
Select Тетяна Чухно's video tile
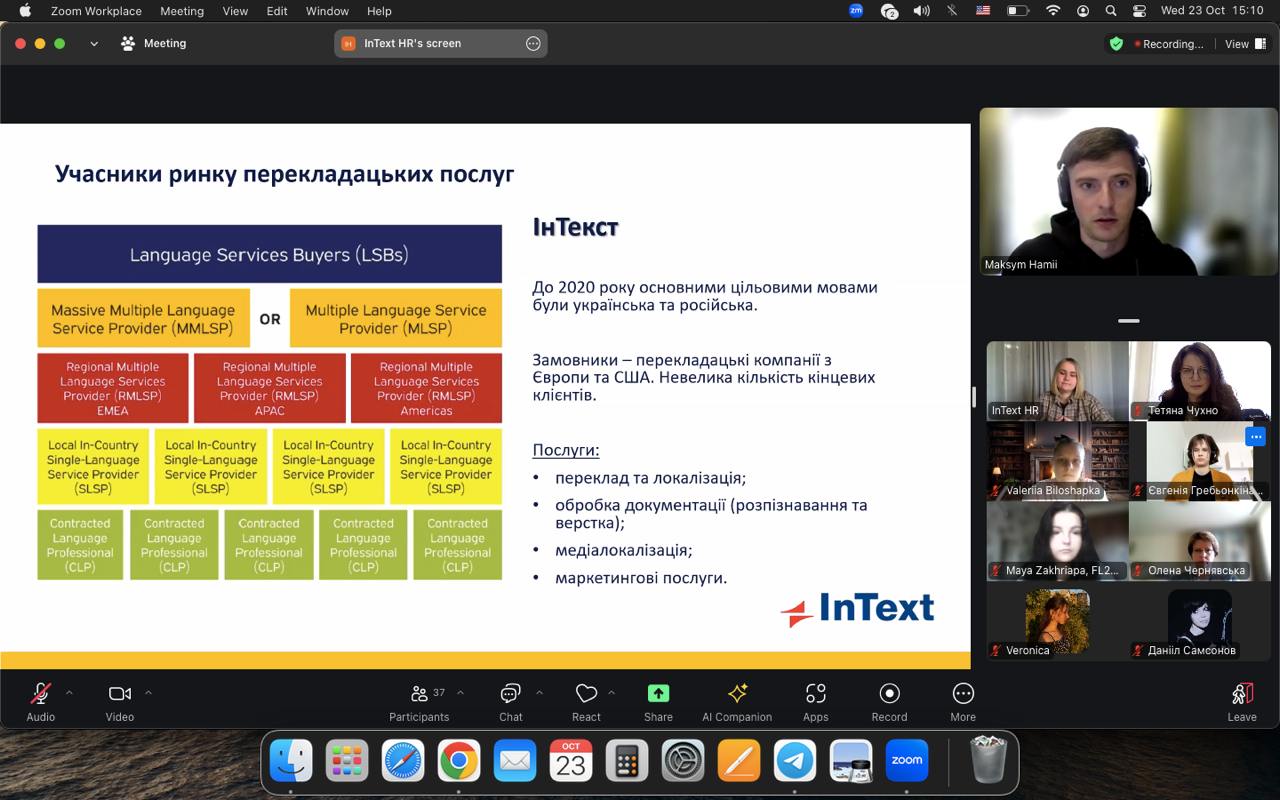1200,381
